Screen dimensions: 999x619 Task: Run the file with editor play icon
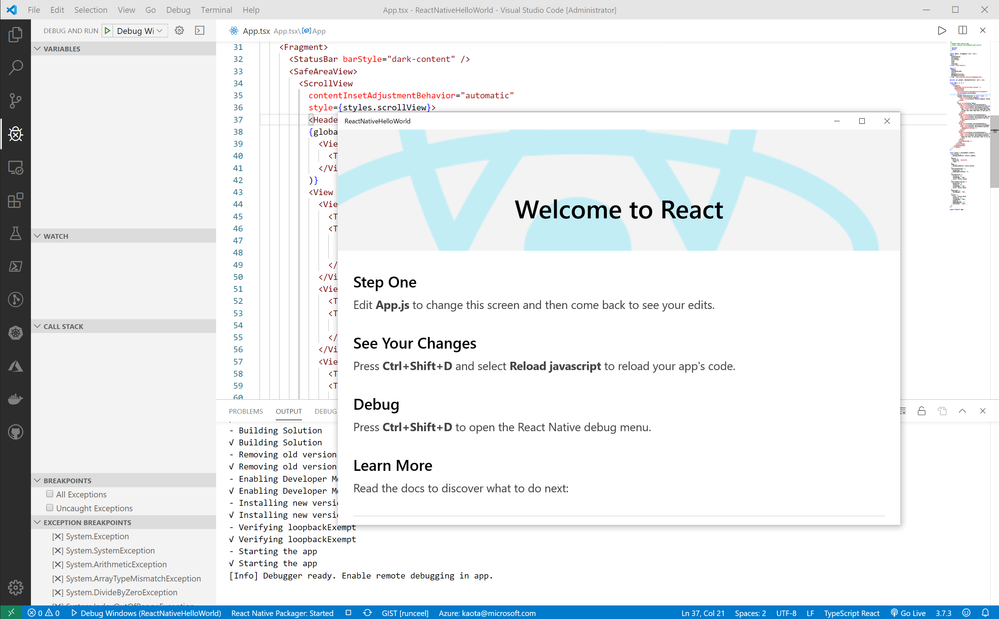click(x=942, y=31)
